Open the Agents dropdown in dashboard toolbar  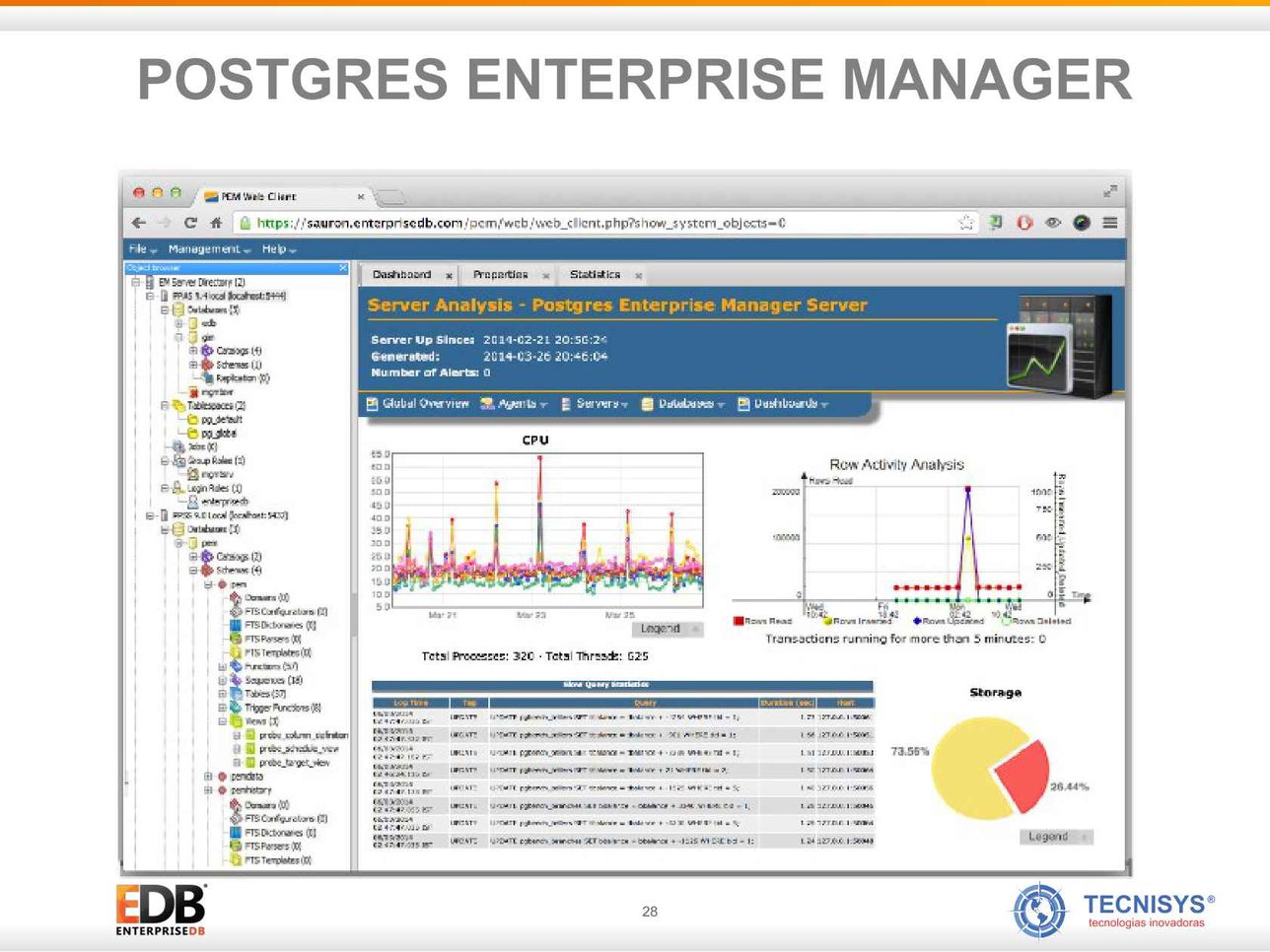point(514,404)
